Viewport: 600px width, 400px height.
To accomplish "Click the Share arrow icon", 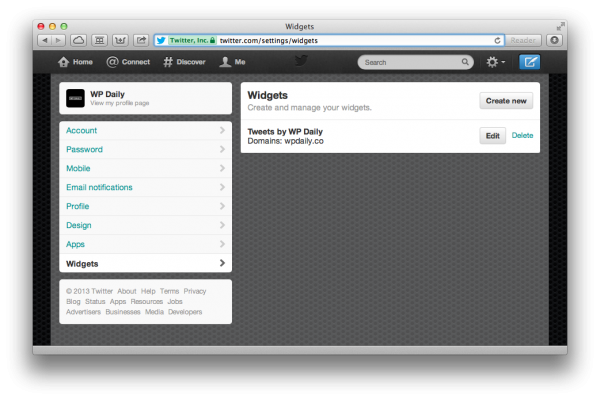I will click(141, 40).
